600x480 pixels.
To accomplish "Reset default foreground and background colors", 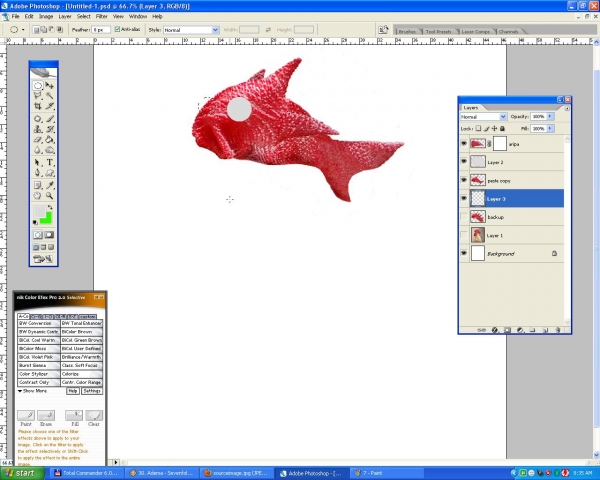I will tap(36, 222).
